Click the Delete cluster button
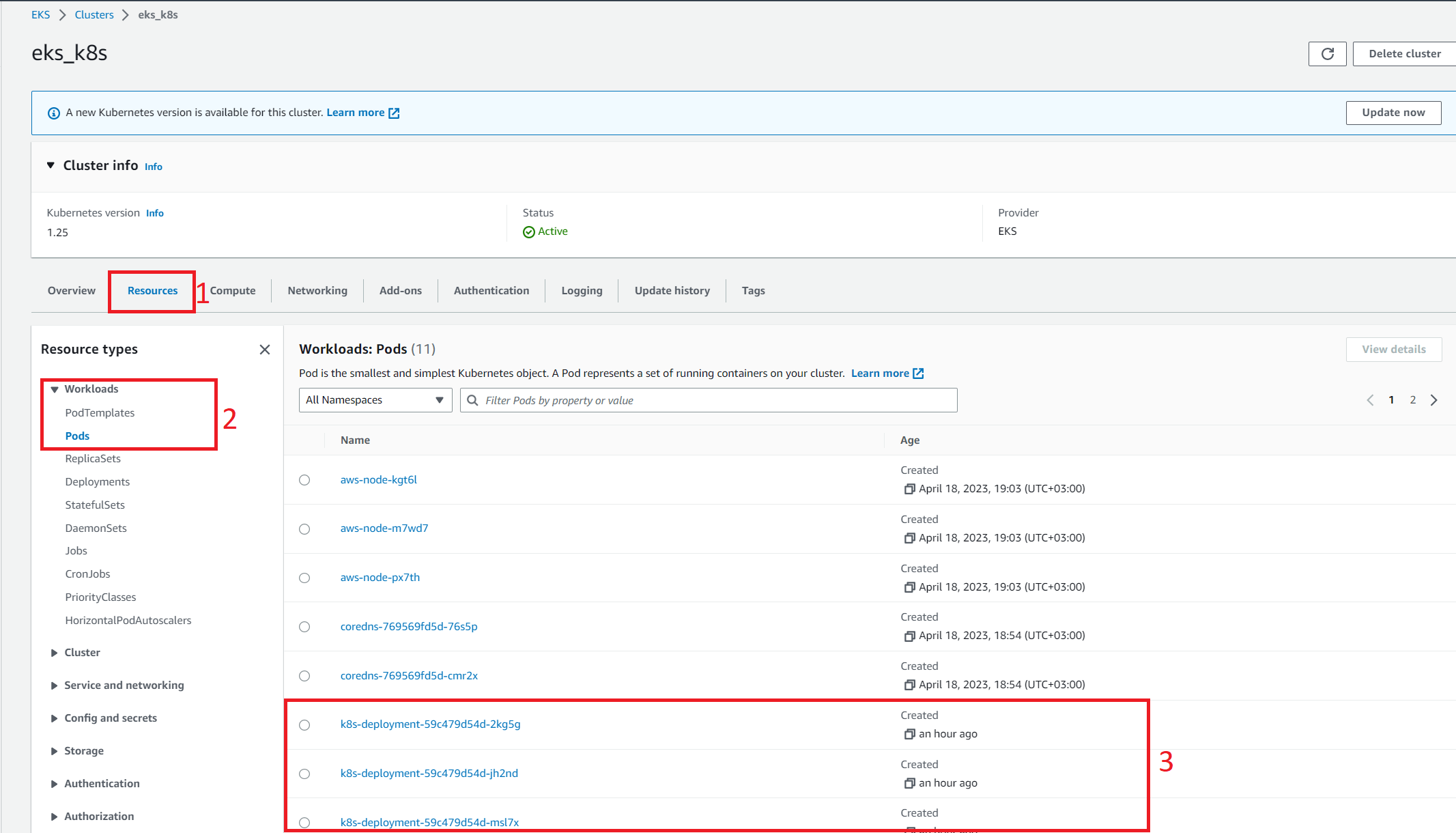The width and height of the screenshot is (1456, 833). coord(1403,53)
